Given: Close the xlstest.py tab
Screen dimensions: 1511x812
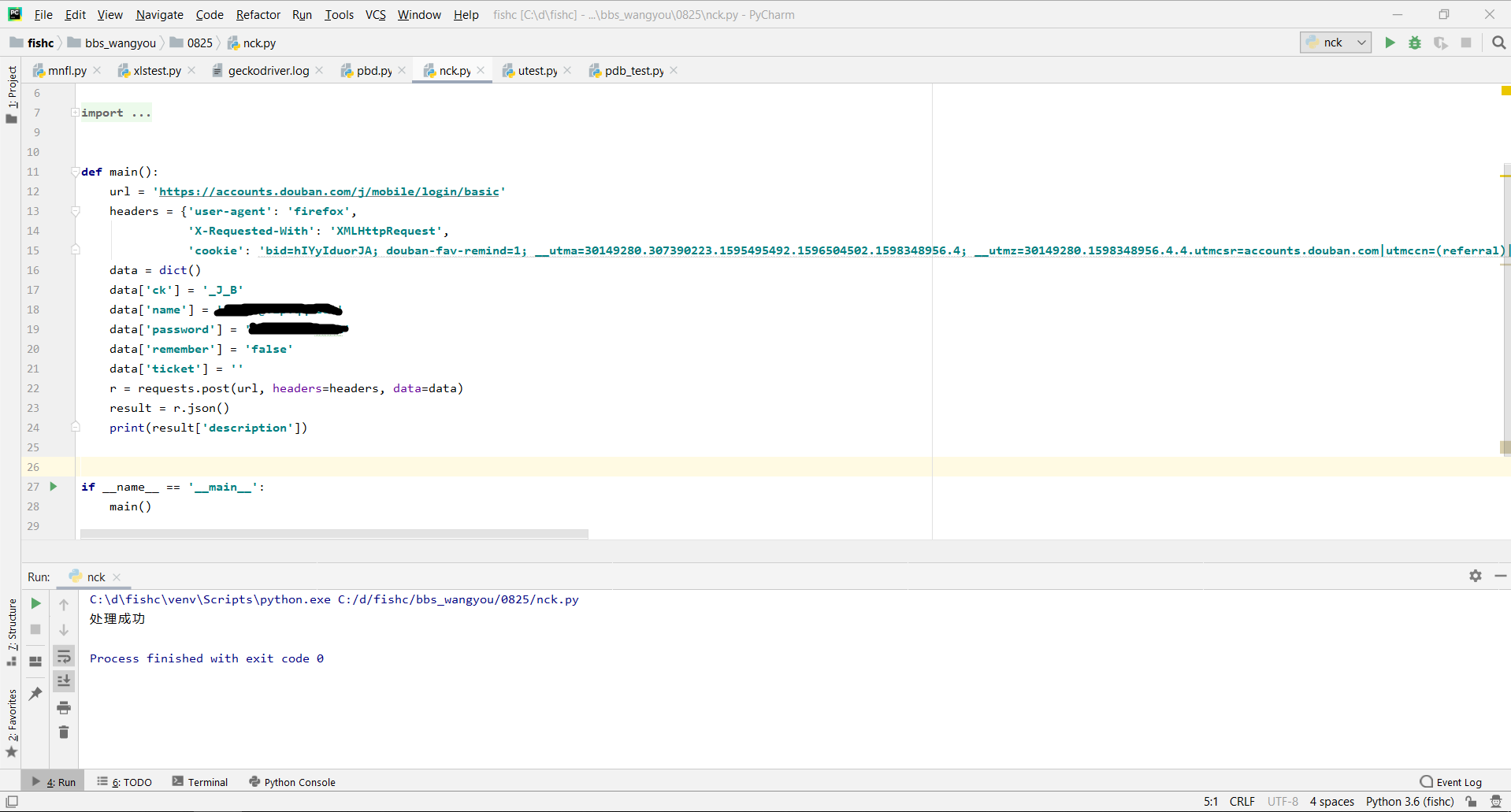Looking at the screenshot, I should tap(191, 70).
